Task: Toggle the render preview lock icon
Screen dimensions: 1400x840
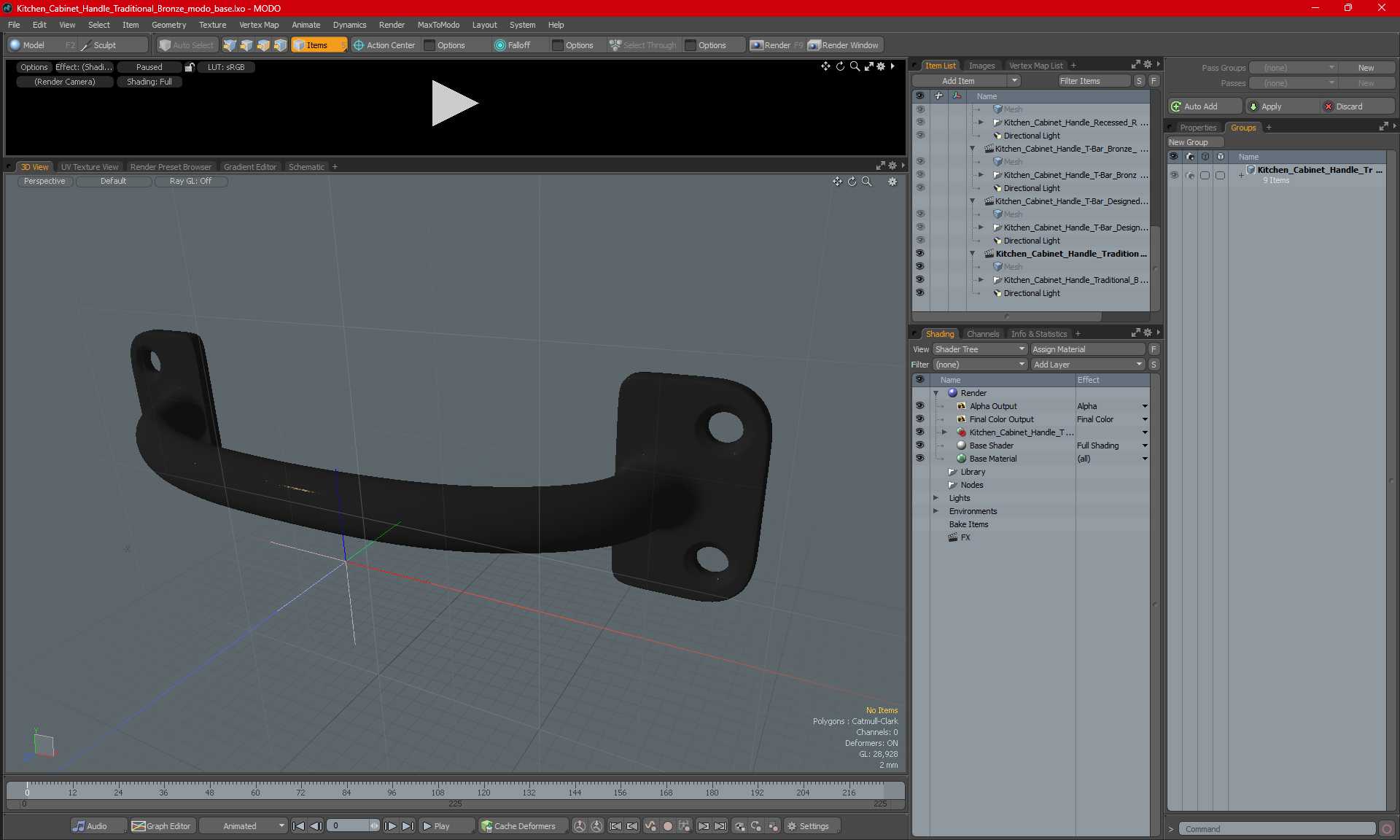Action: pos(190,67)
